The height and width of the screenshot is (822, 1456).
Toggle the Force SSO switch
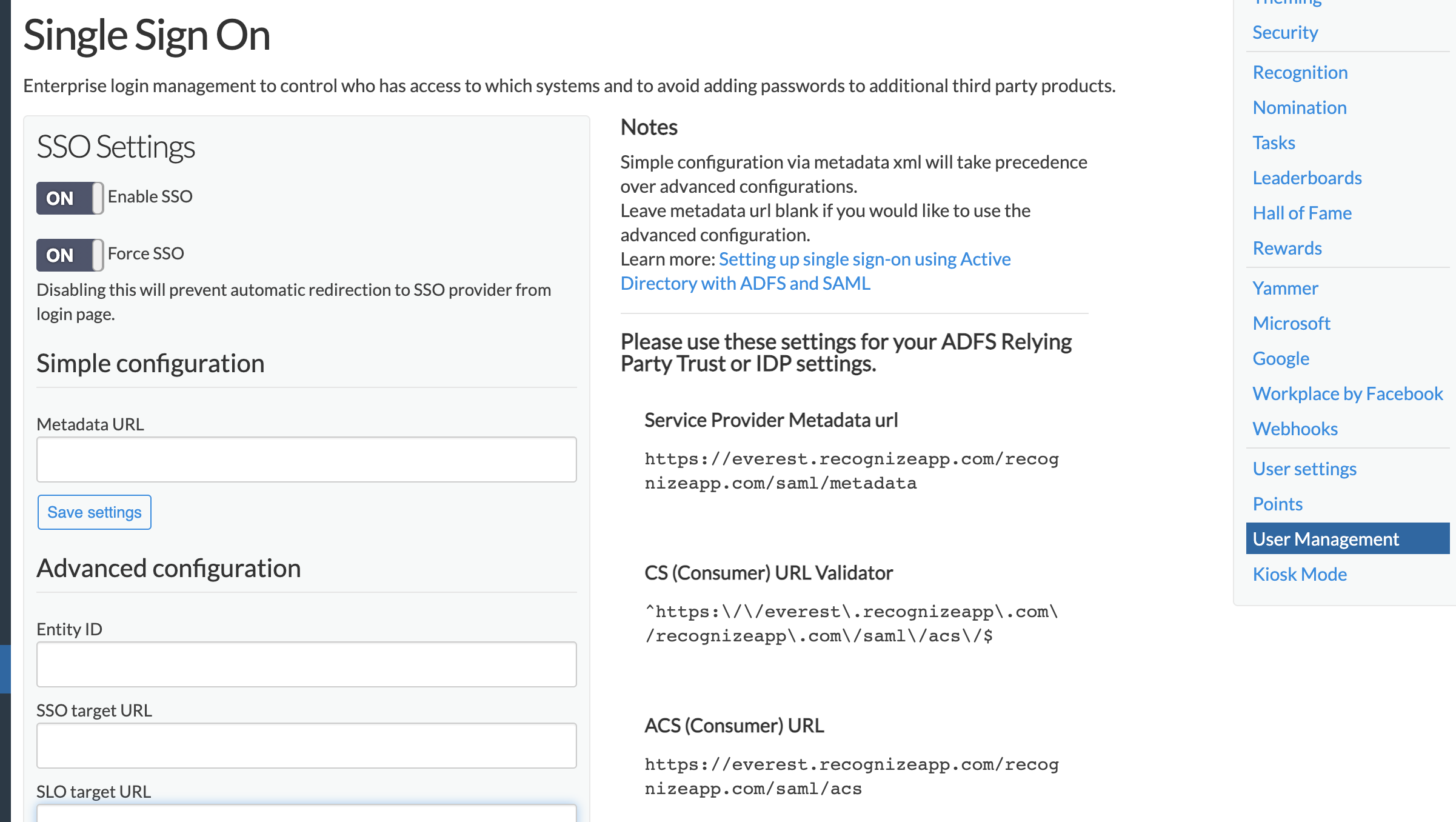click(x=70, y=255)
